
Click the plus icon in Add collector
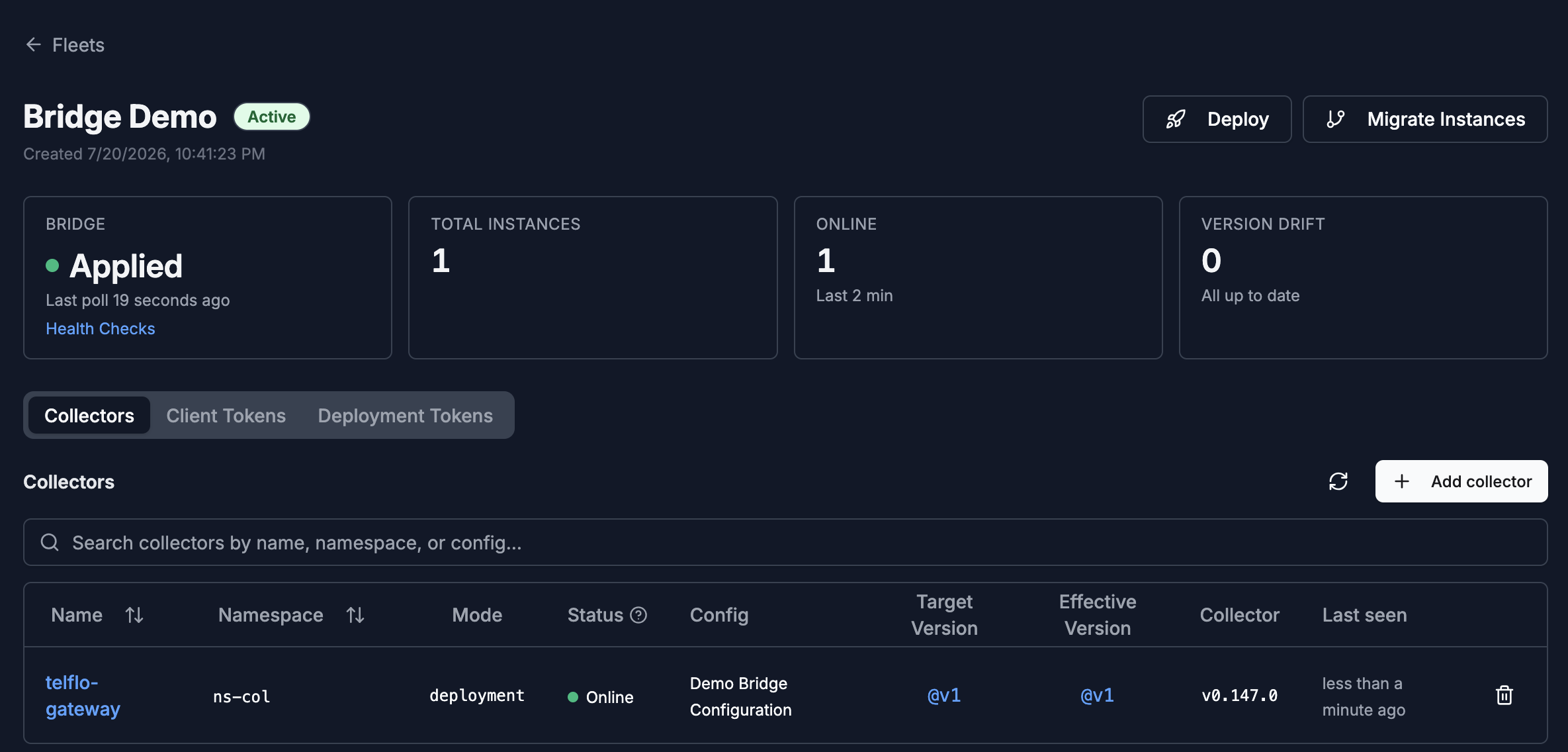pos(1401,481)
